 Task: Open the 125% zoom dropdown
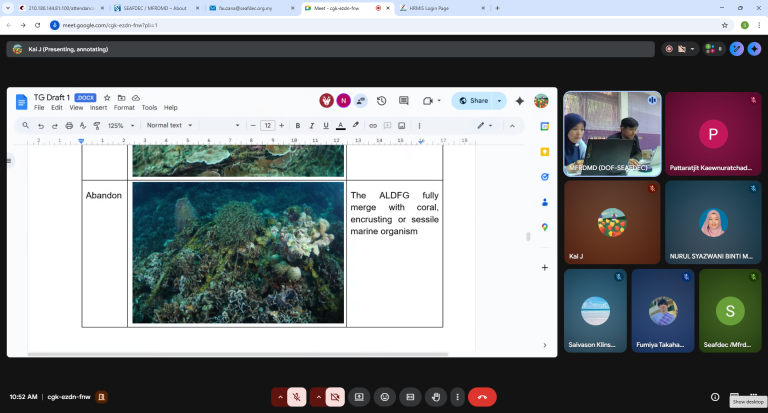121,126
